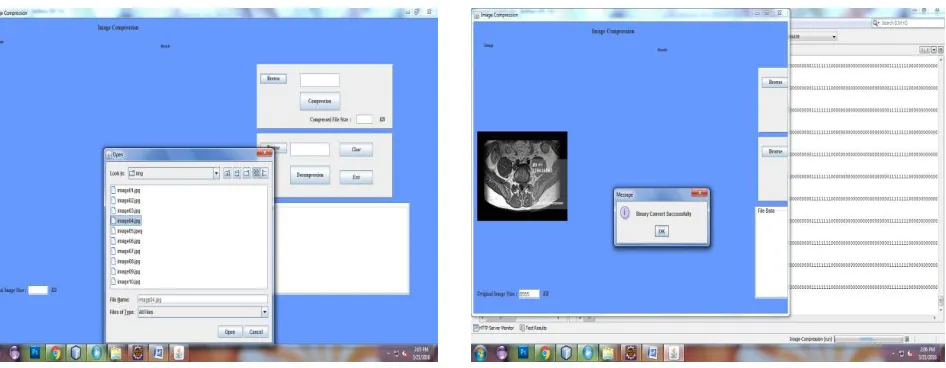Select highlighted image04.jpg in the file list

tap(125, 221)
